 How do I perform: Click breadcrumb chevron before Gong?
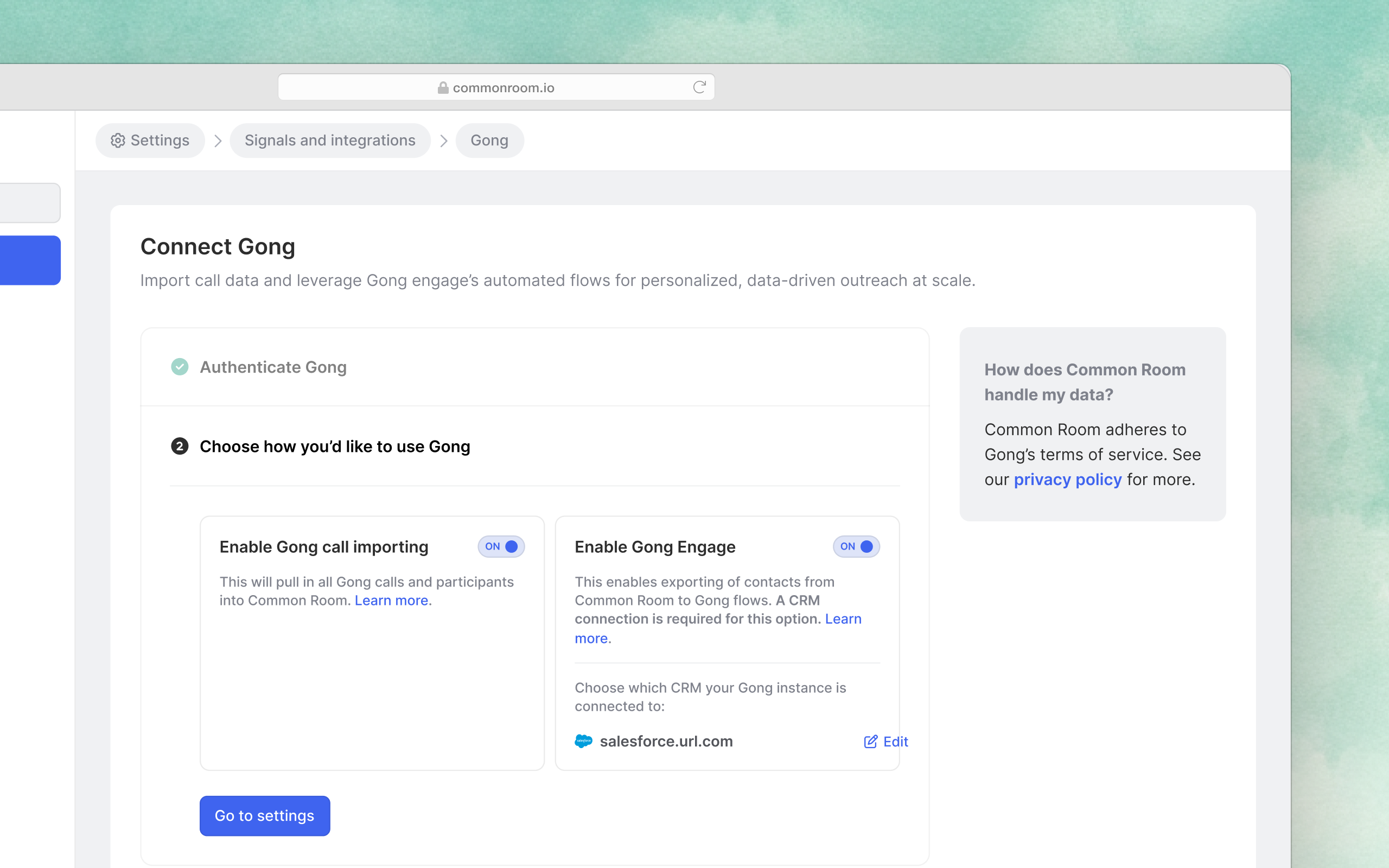click(443, 141)
